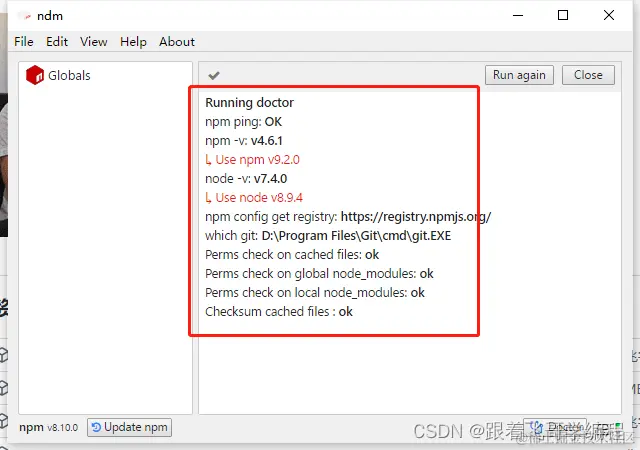Click the red Globals package icon
The image size is (640, 450).
click(x=35, y=75)
